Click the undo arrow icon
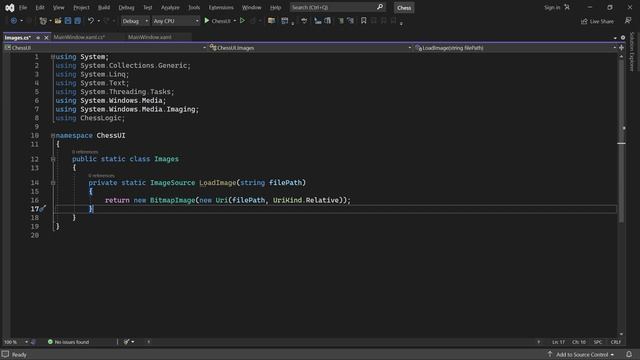Screen dimensions: 640x360 [x=91, y=21]
